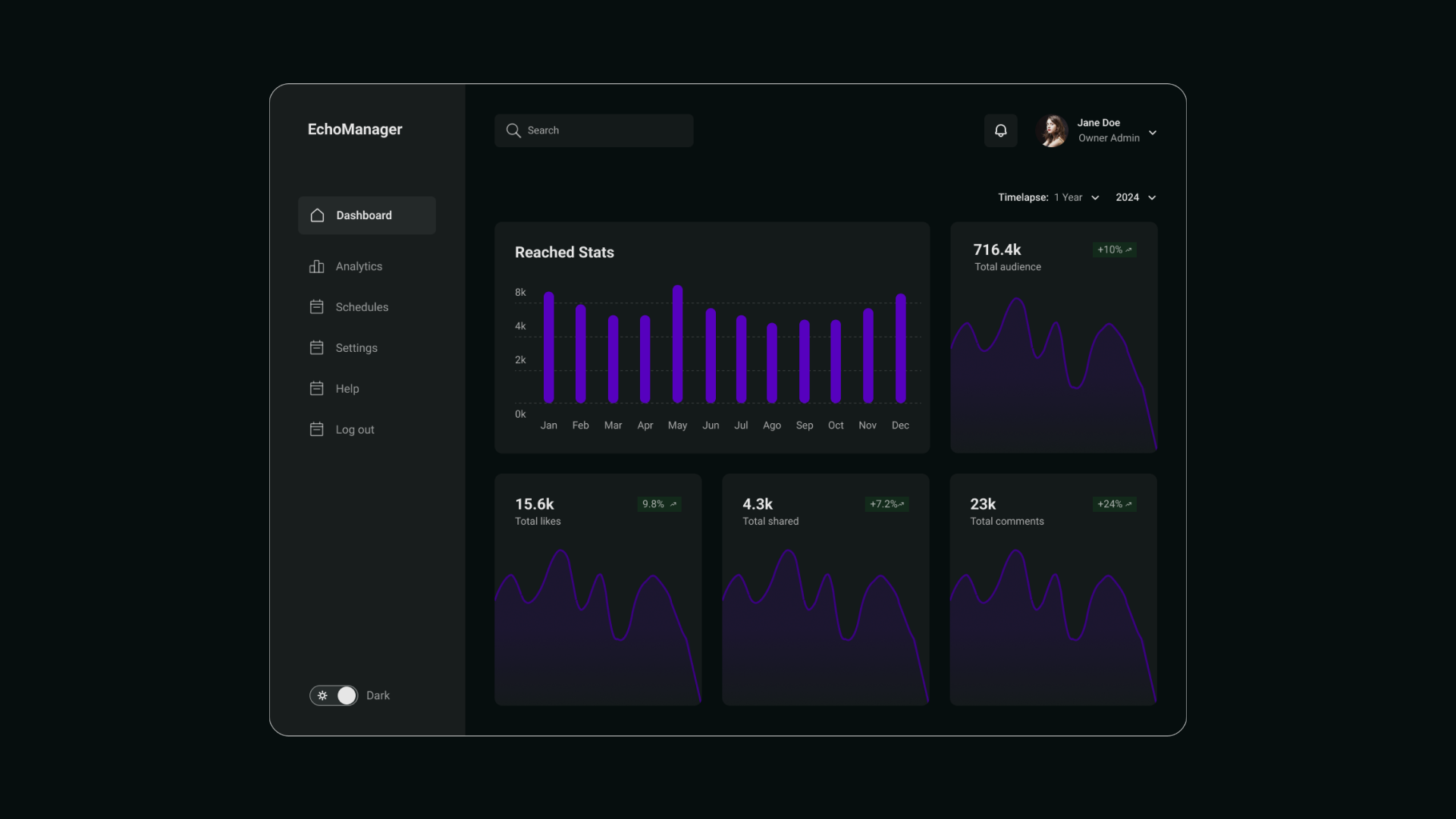Click the notification bell icon

tap(1001, 130)
